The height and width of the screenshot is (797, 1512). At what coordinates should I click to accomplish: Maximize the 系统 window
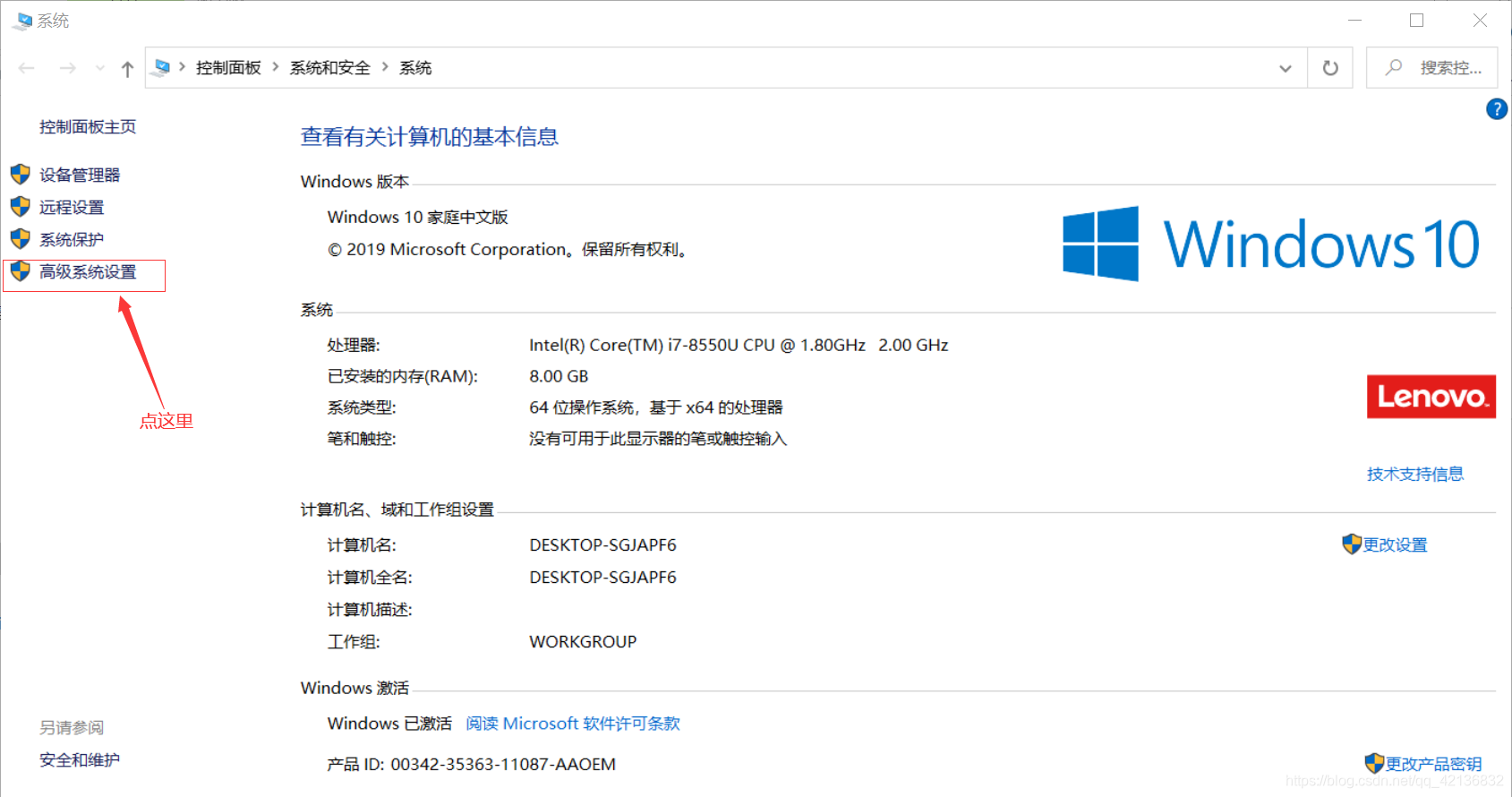click(x=1416, y=20)
